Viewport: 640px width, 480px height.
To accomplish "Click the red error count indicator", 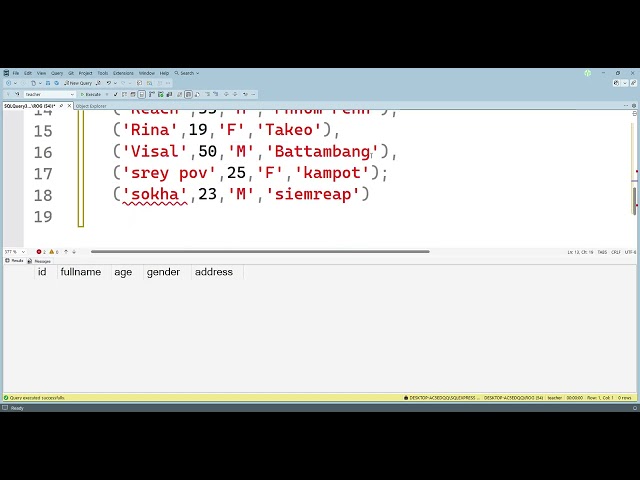I will [x=41, y=252].
